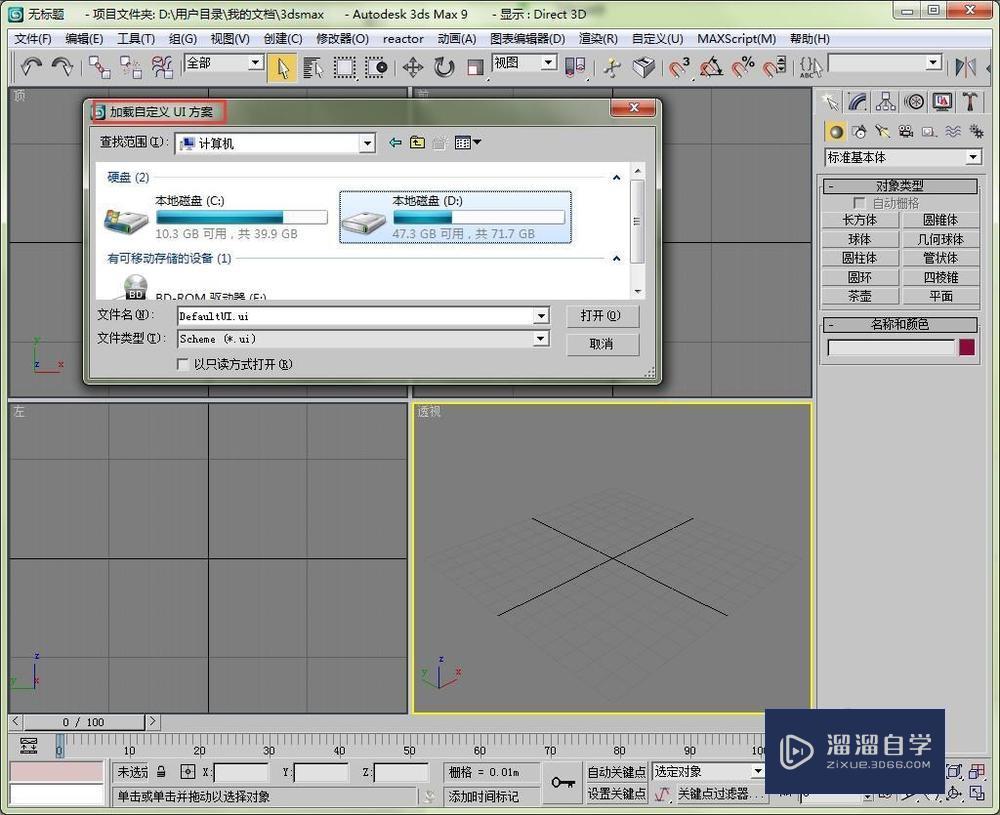The image size is (1000, 815).
Task: Enable the 自动关键点 animation mode
Action: click(x=617, y=771)
